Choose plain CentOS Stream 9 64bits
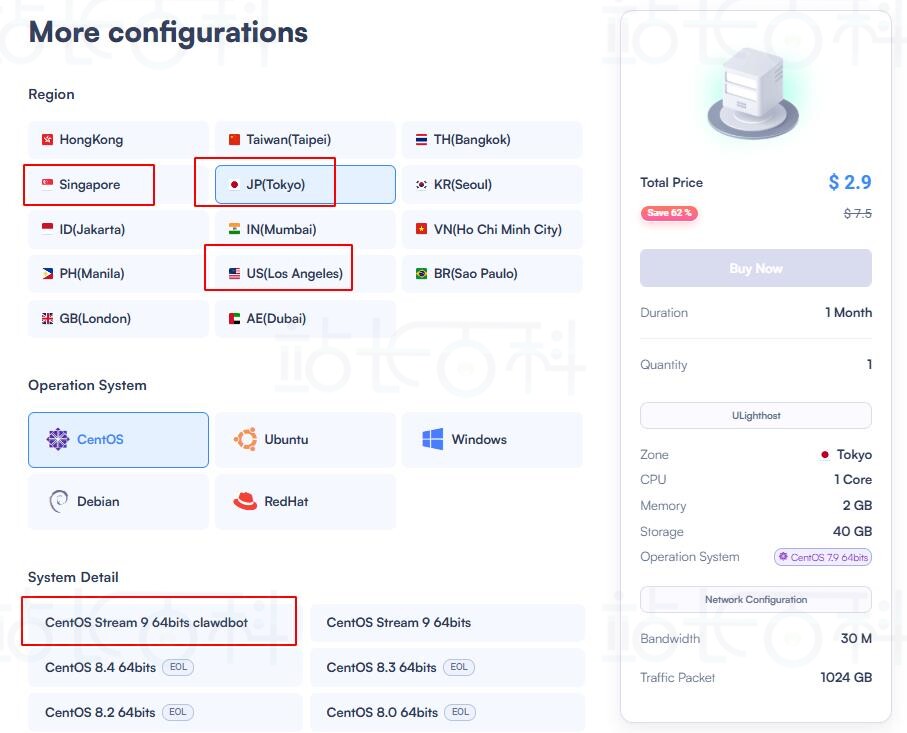 (447, 623)
